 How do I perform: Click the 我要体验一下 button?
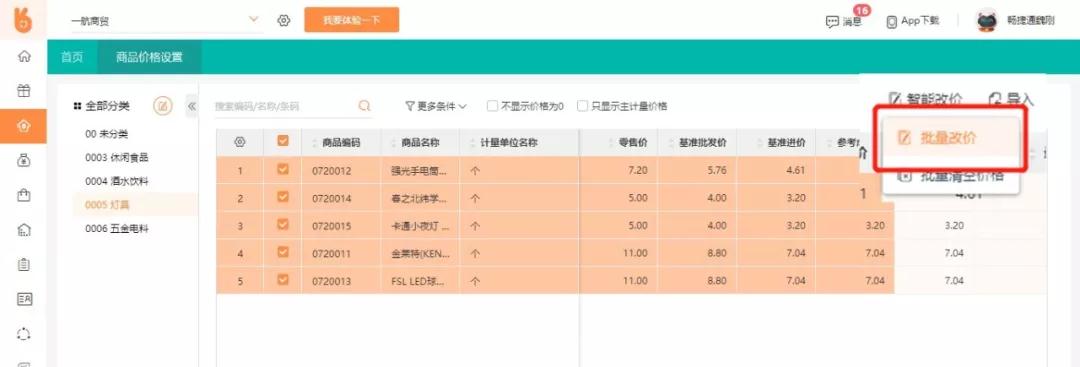click(x=352, y=20)
